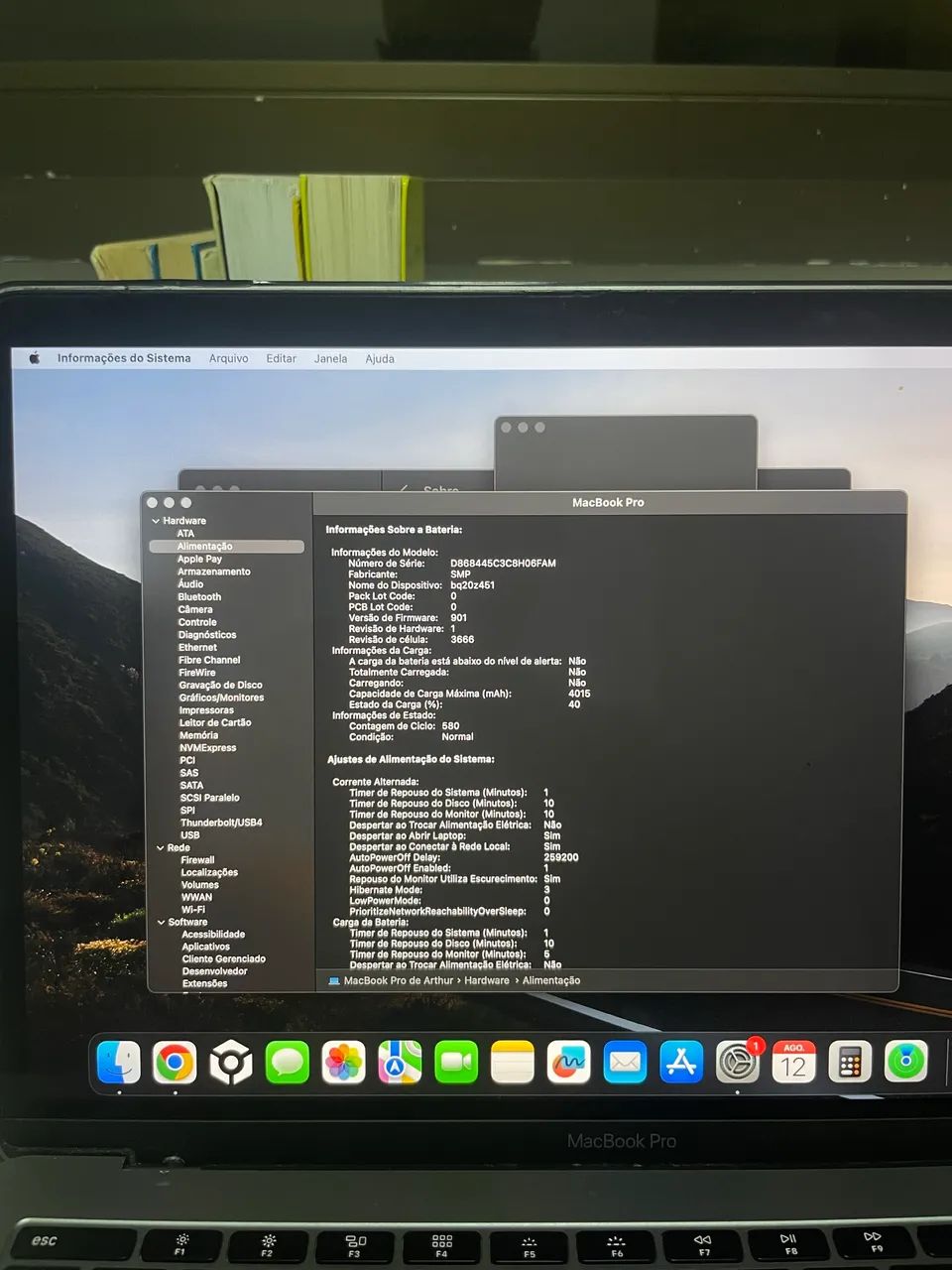Click Hardware in the bottom path bar
The height and width of the screenshot is (1270, 952).
point(487,980)
